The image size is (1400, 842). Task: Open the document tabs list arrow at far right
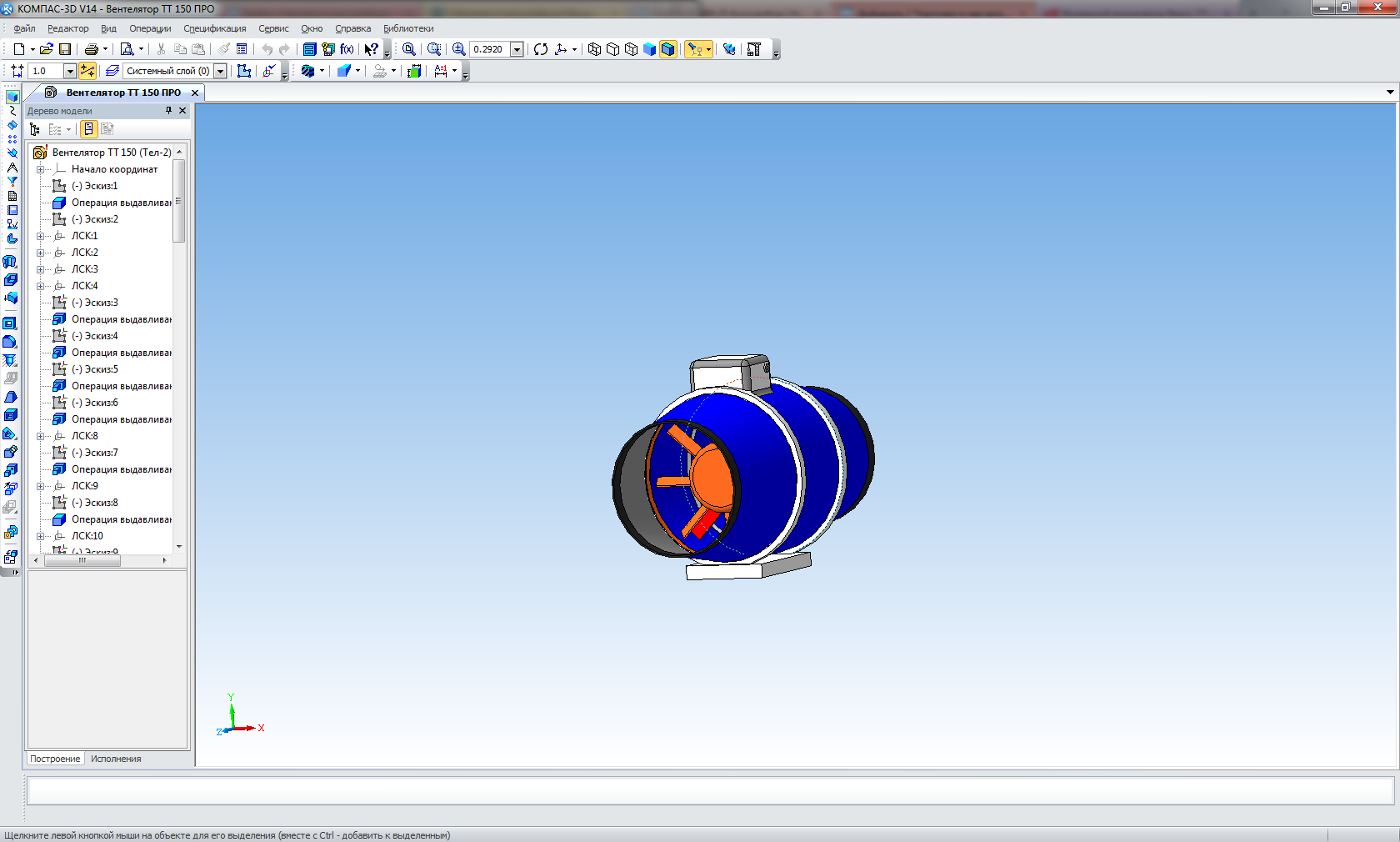(1390, 93)
